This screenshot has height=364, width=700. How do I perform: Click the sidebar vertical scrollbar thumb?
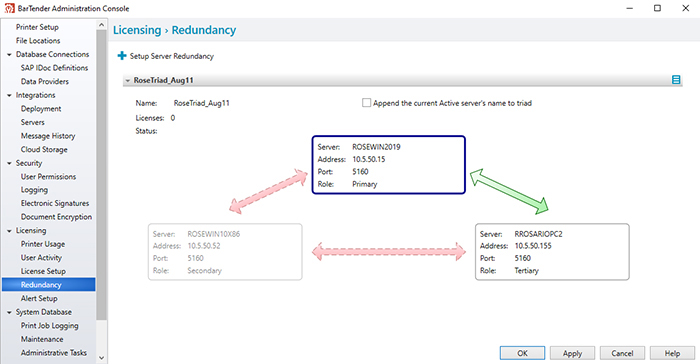click(101, 175)
